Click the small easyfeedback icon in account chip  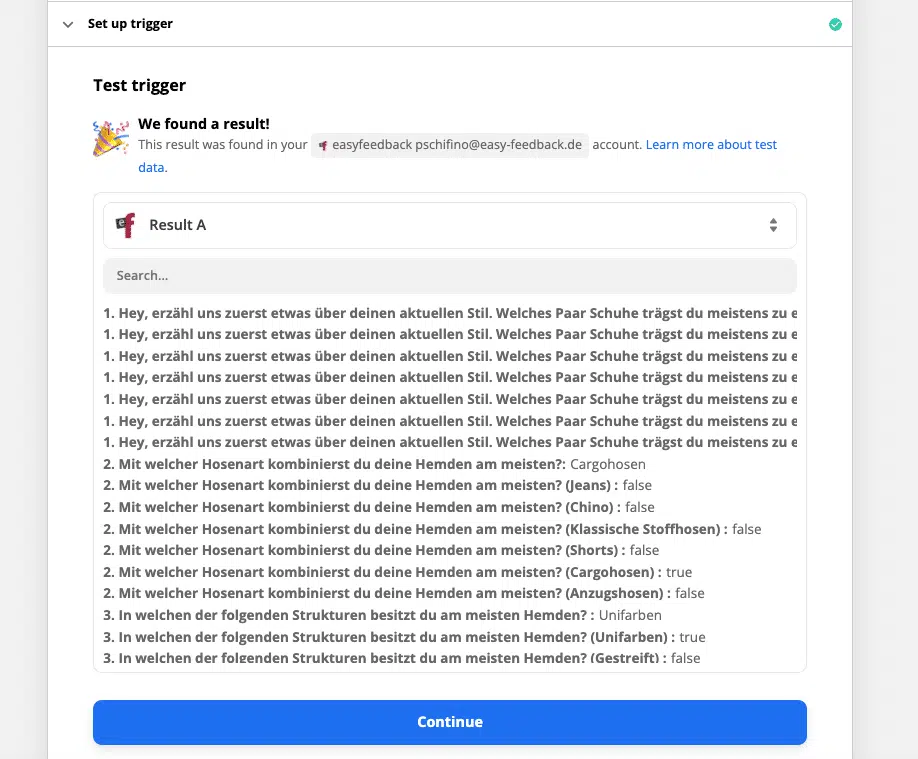point(322,145)
